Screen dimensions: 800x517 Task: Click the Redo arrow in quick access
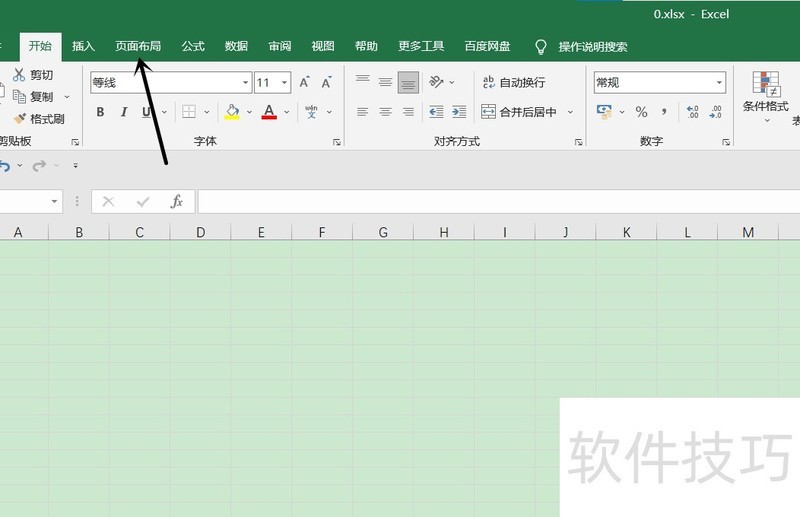coord(39,166)
